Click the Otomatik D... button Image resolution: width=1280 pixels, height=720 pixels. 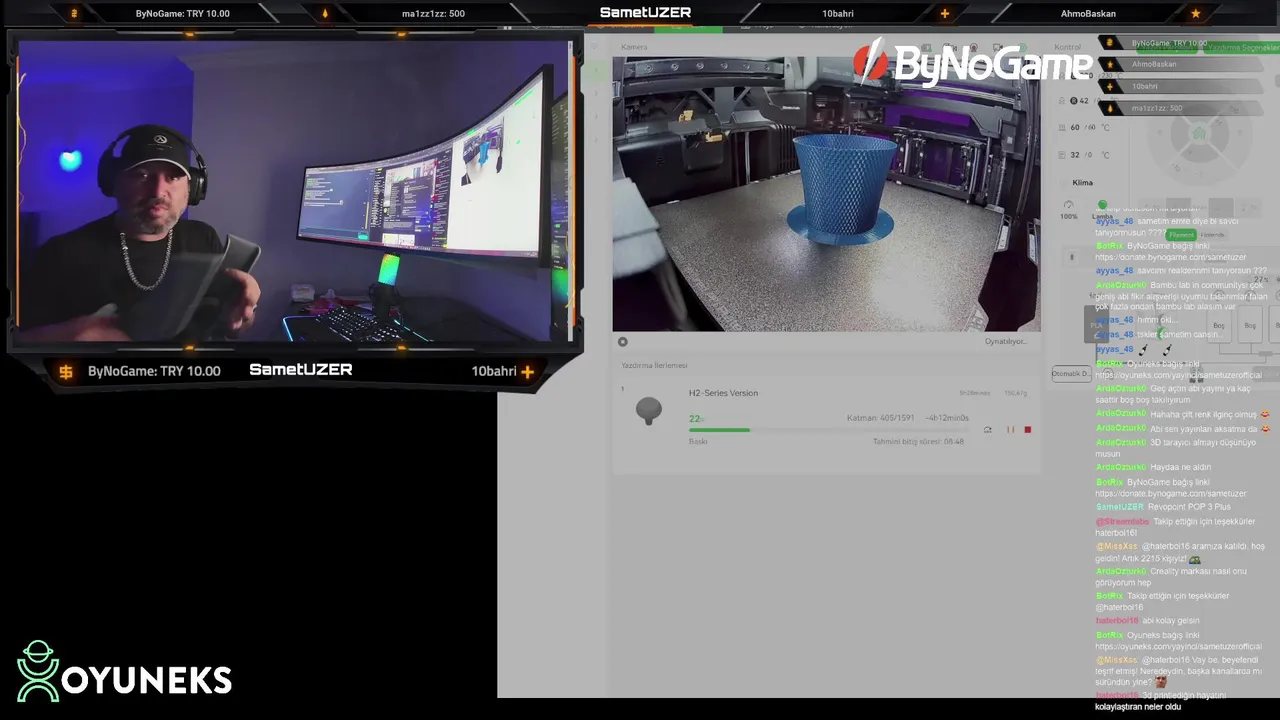pos(1070,373)
